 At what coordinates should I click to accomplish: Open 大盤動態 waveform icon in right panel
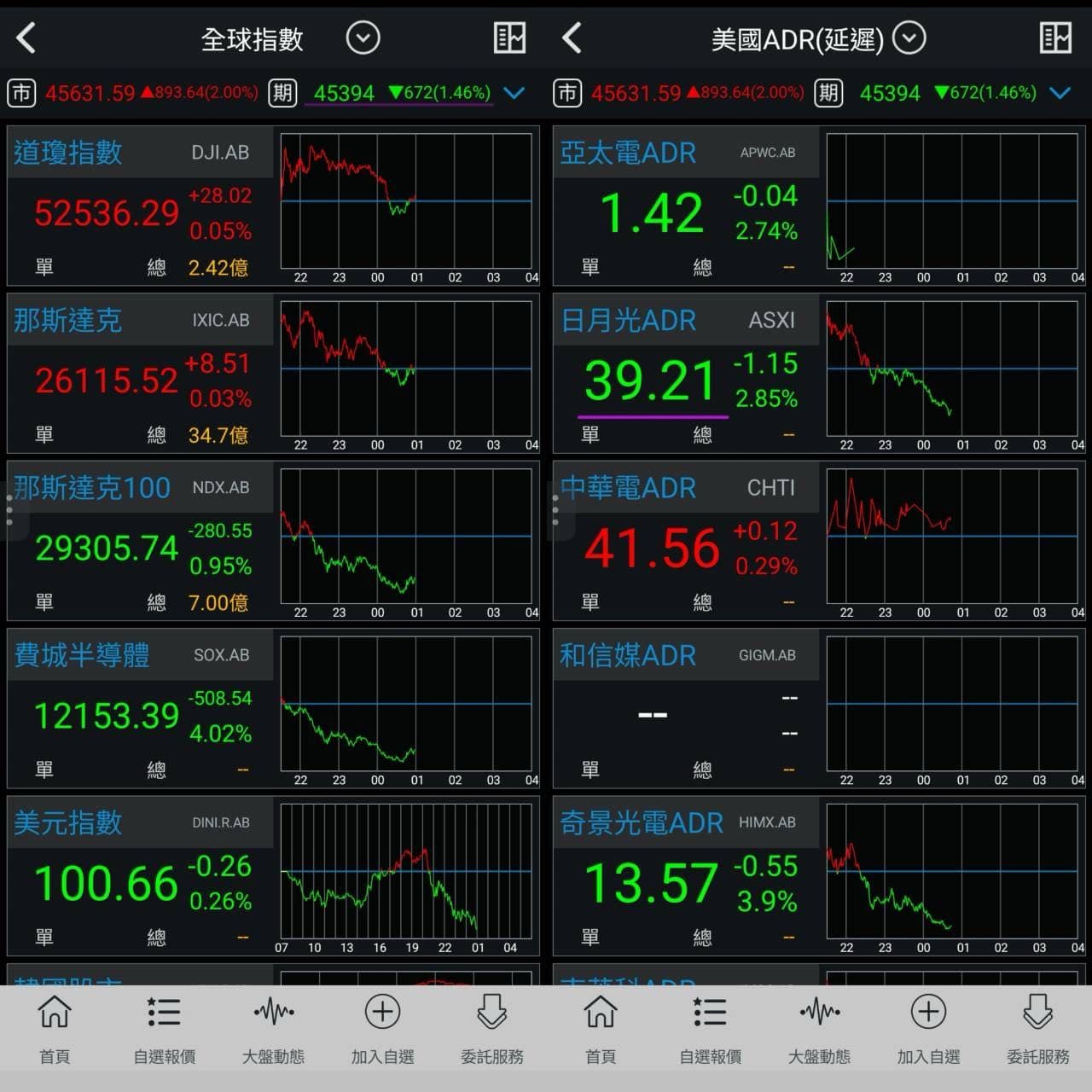820,1012
